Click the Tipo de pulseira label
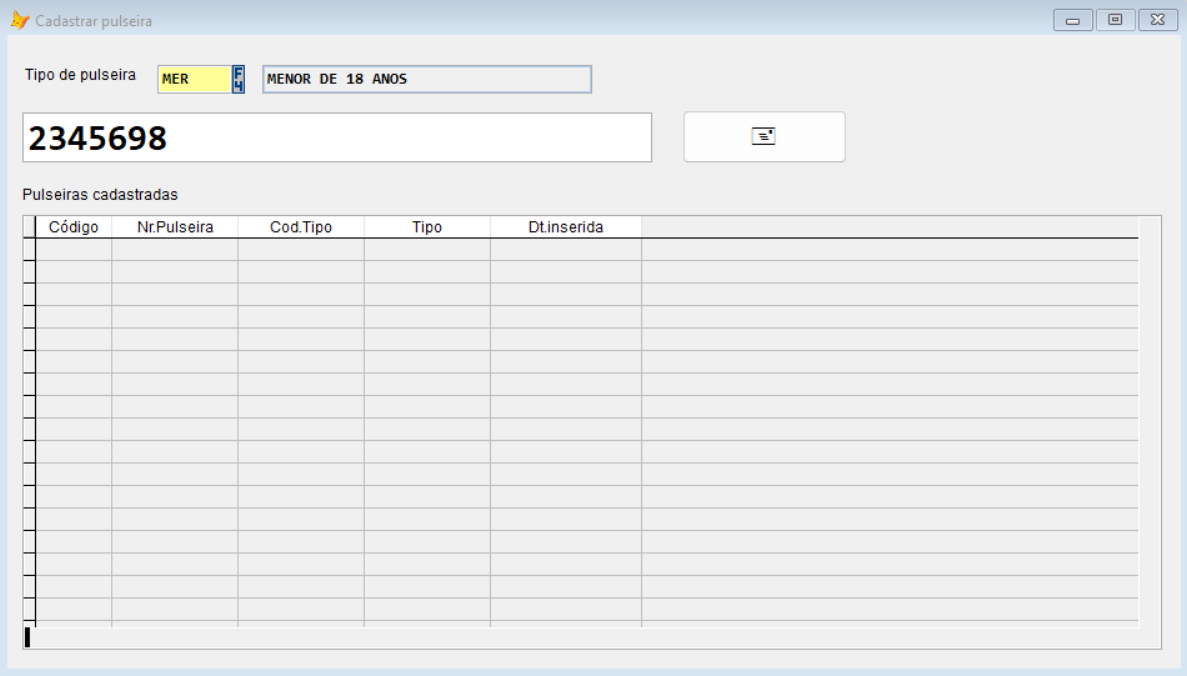The width and height of the screenshot is (1187, 676). pyautogui.click(x=80, y=75)
